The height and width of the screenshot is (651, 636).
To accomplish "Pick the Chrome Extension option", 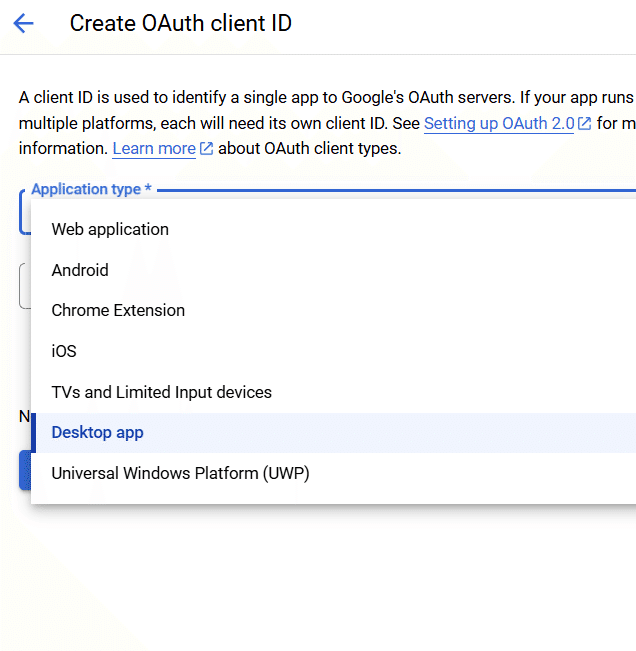I will [333, 311].
